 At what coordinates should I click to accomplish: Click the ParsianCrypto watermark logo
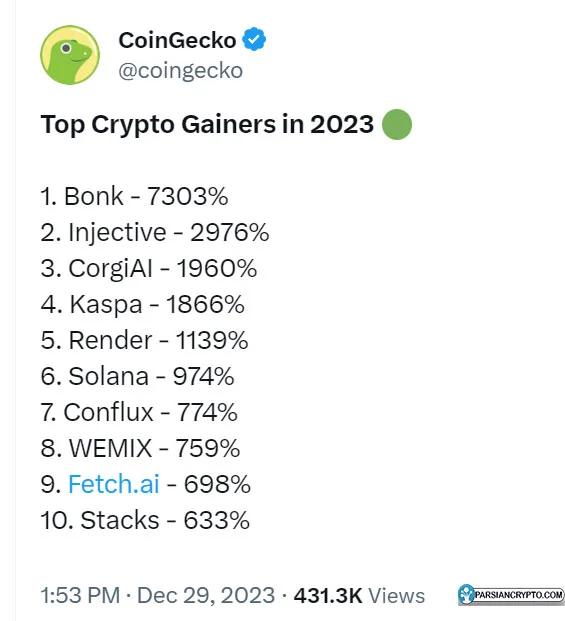[511, 595]
